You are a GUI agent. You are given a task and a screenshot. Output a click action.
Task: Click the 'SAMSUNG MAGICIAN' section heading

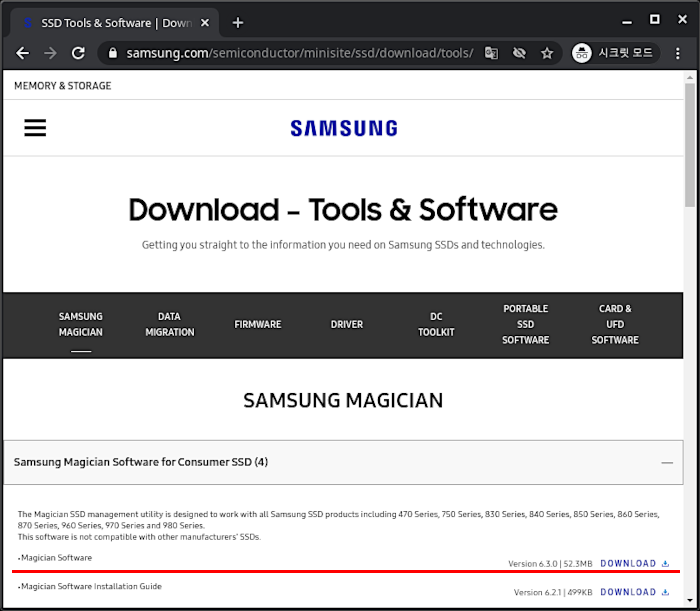coord(343,400)
